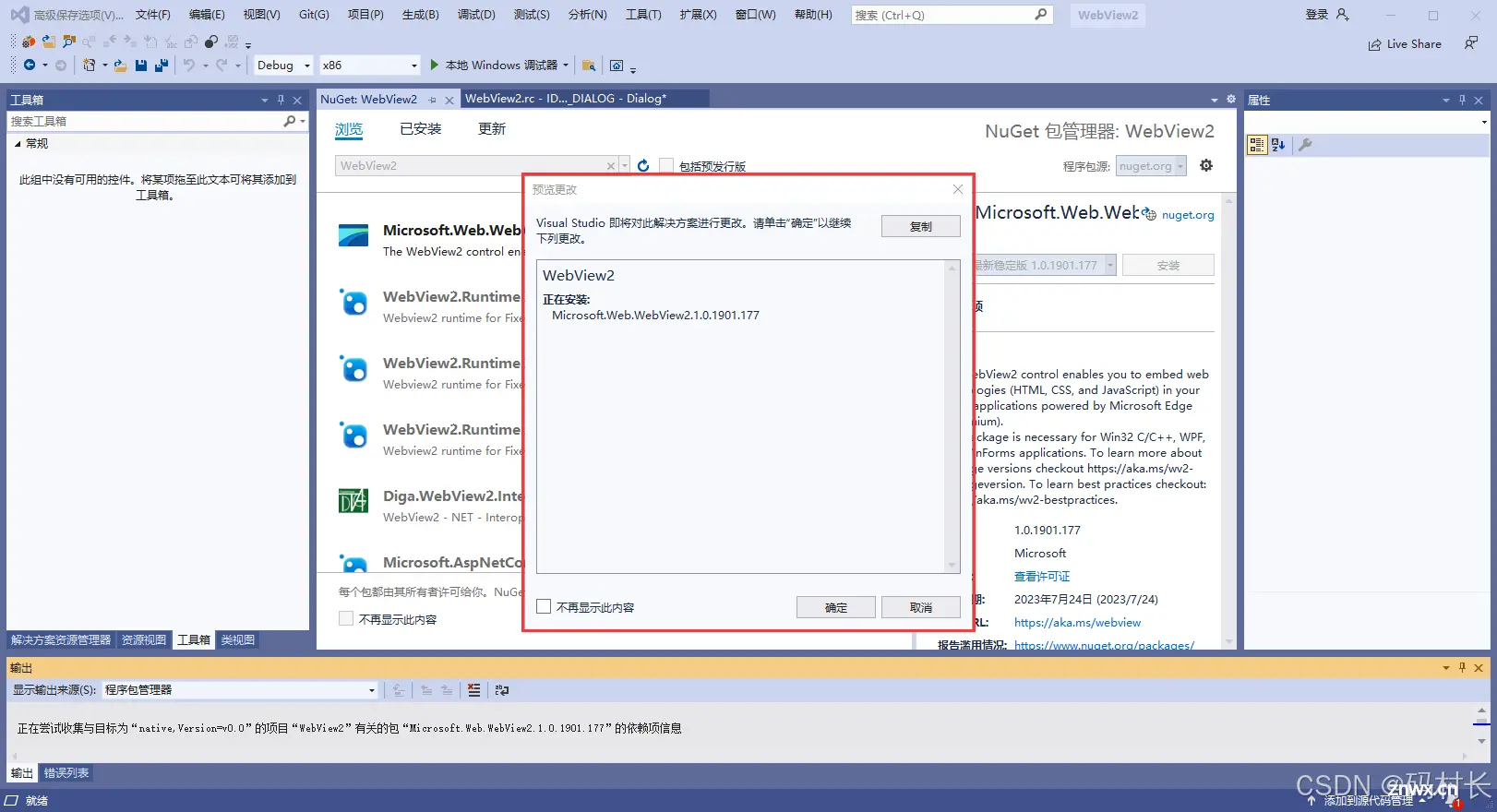This screenshot has height=812, width=1497.
Task: Click the Open File folder icon
Action: (x=120, y=66)
